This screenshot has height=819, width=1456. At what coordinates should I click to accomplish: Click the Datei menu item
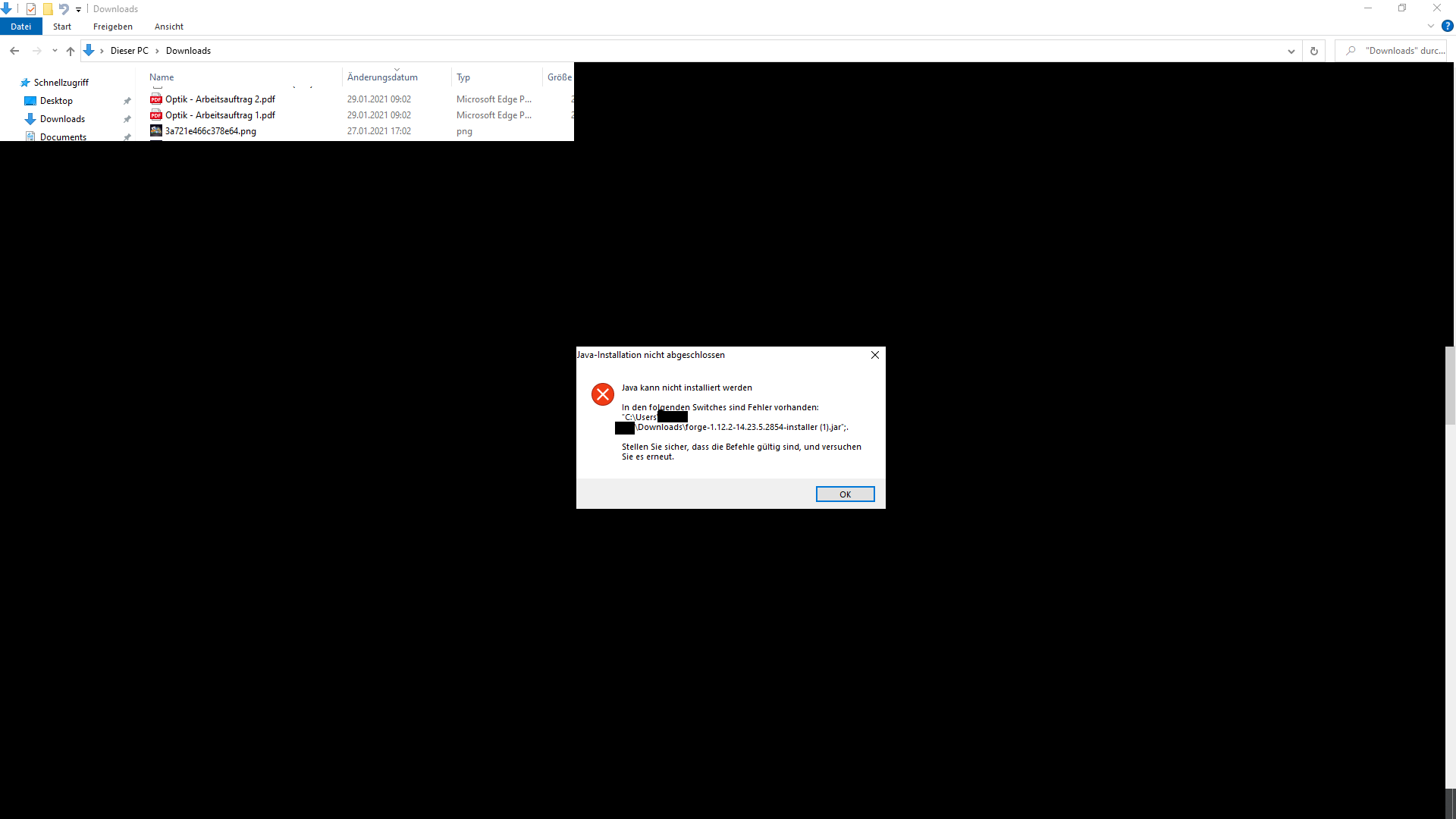point(20,26)
